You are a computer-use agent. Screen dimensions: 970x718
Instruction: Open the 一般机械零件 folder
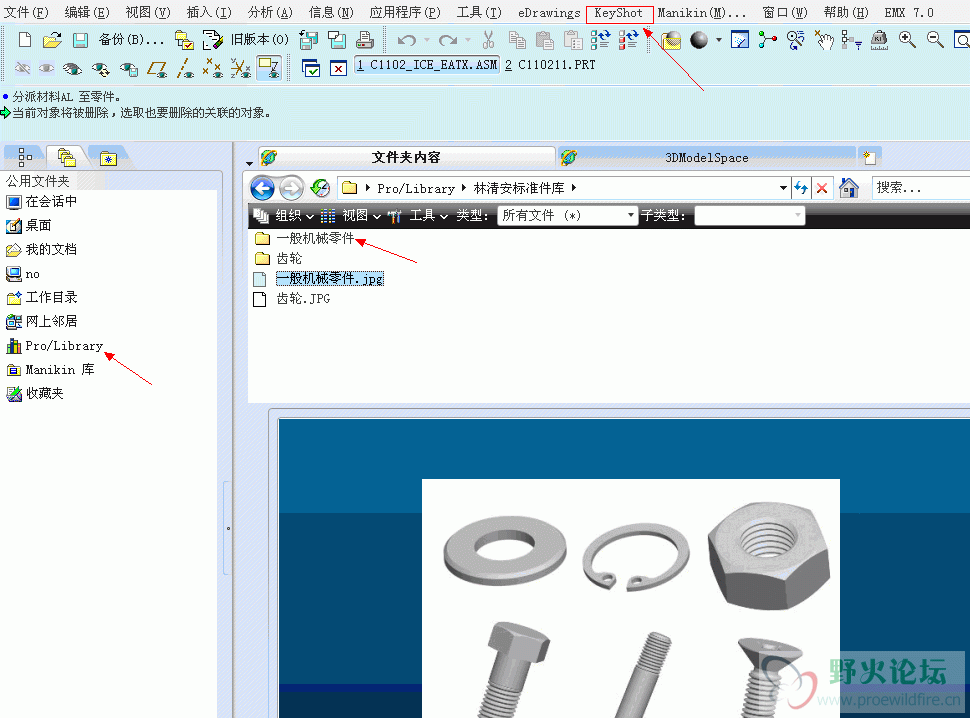[315, 238]
